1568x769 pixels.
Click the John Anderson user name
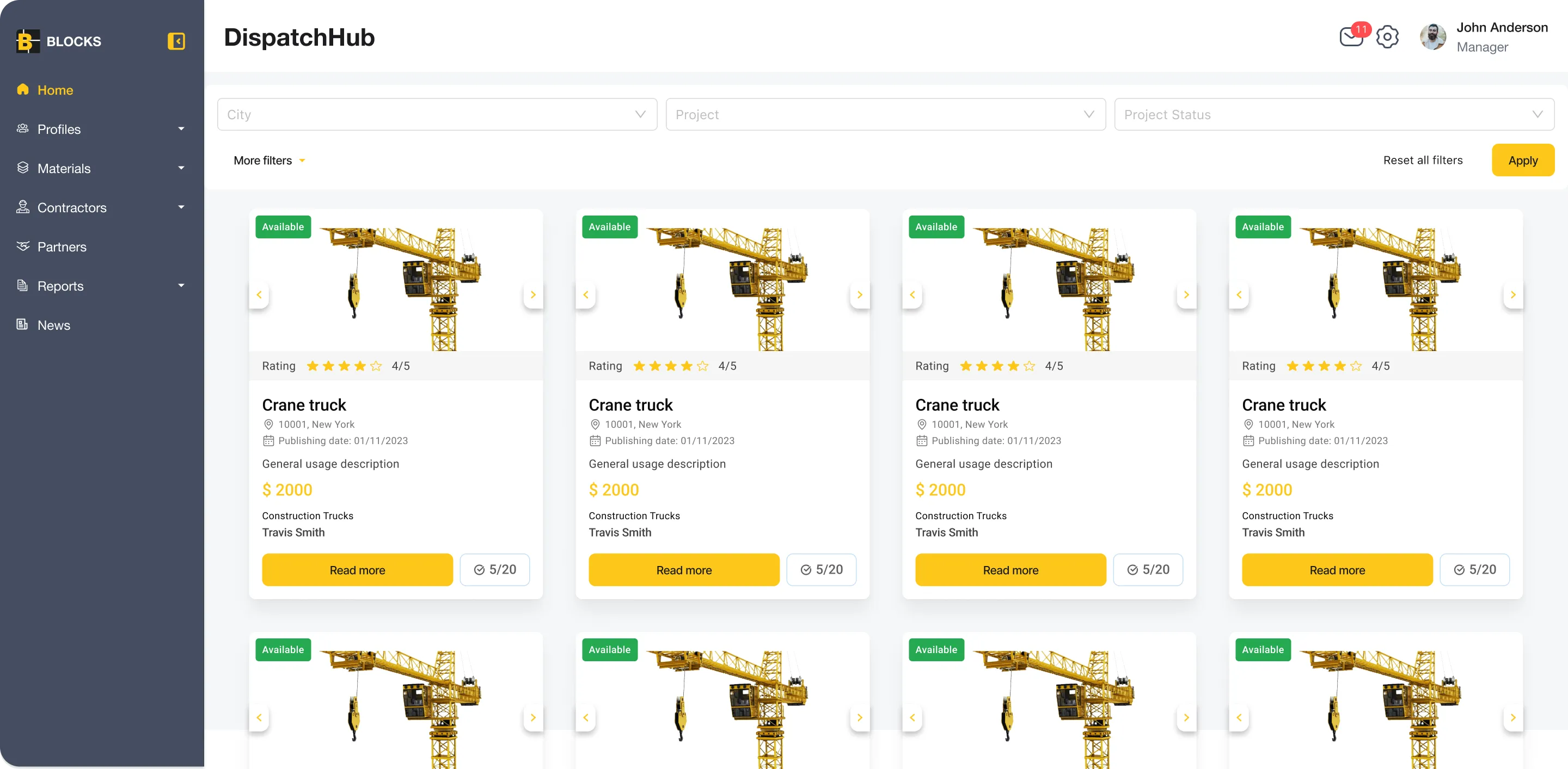pos(1502,27)
